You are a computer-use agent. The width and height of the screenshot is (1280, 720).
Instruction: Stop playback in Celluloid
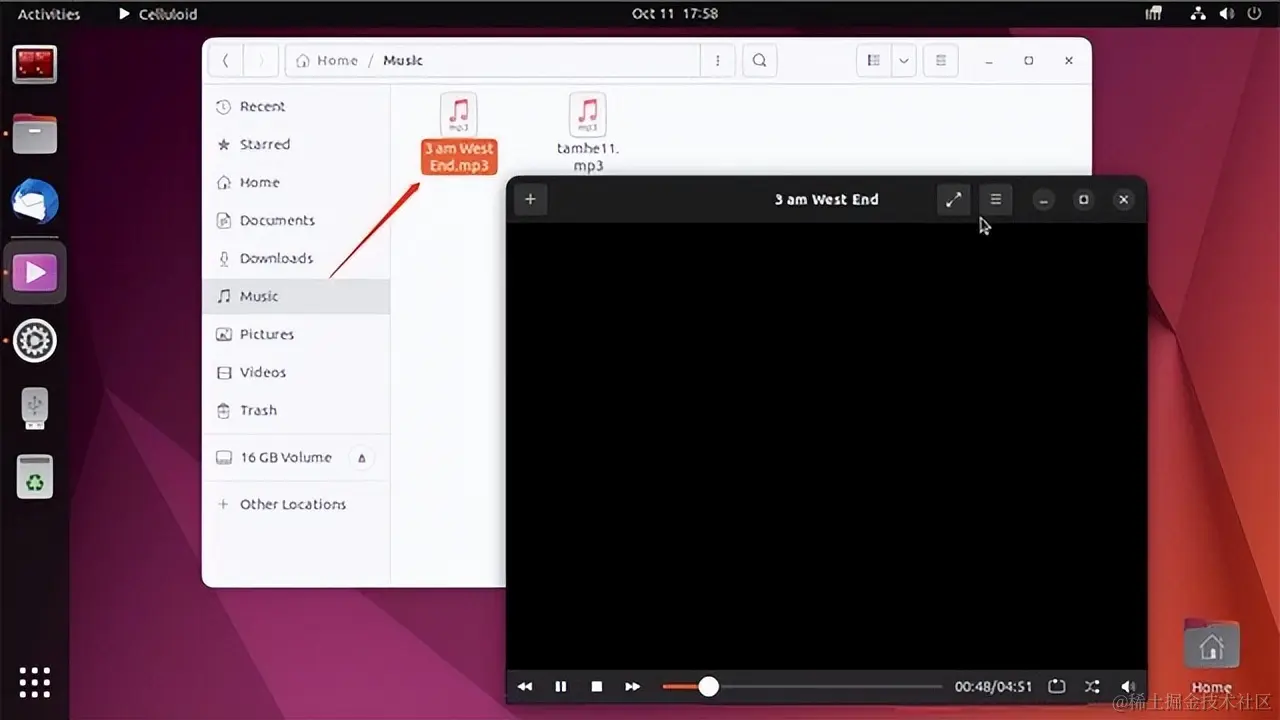pyautogui.click(x=597, y=686)
